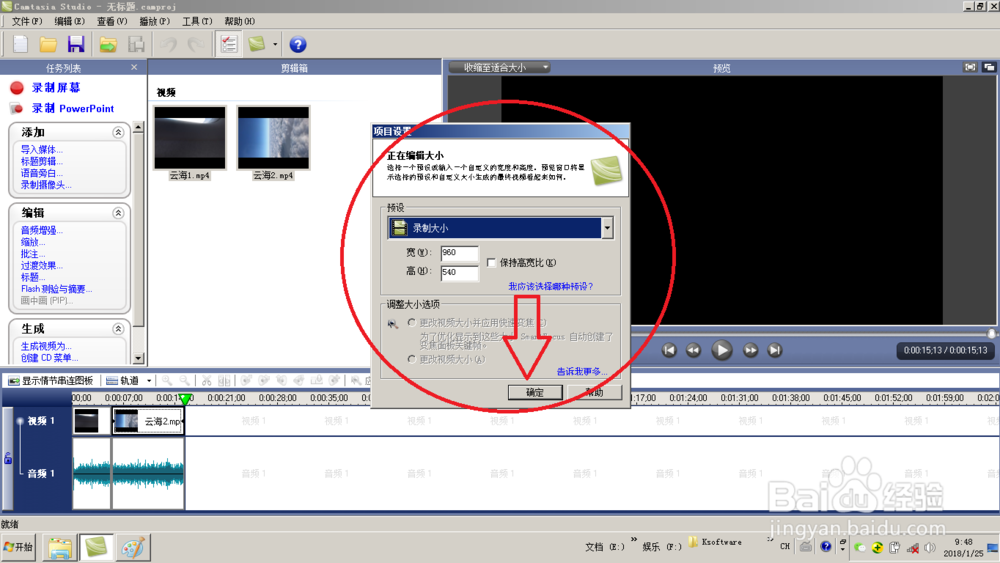This screenshot has height=563, width=1000.
Task: Click the Audio Enhancements link
Action: click(41, 230)
